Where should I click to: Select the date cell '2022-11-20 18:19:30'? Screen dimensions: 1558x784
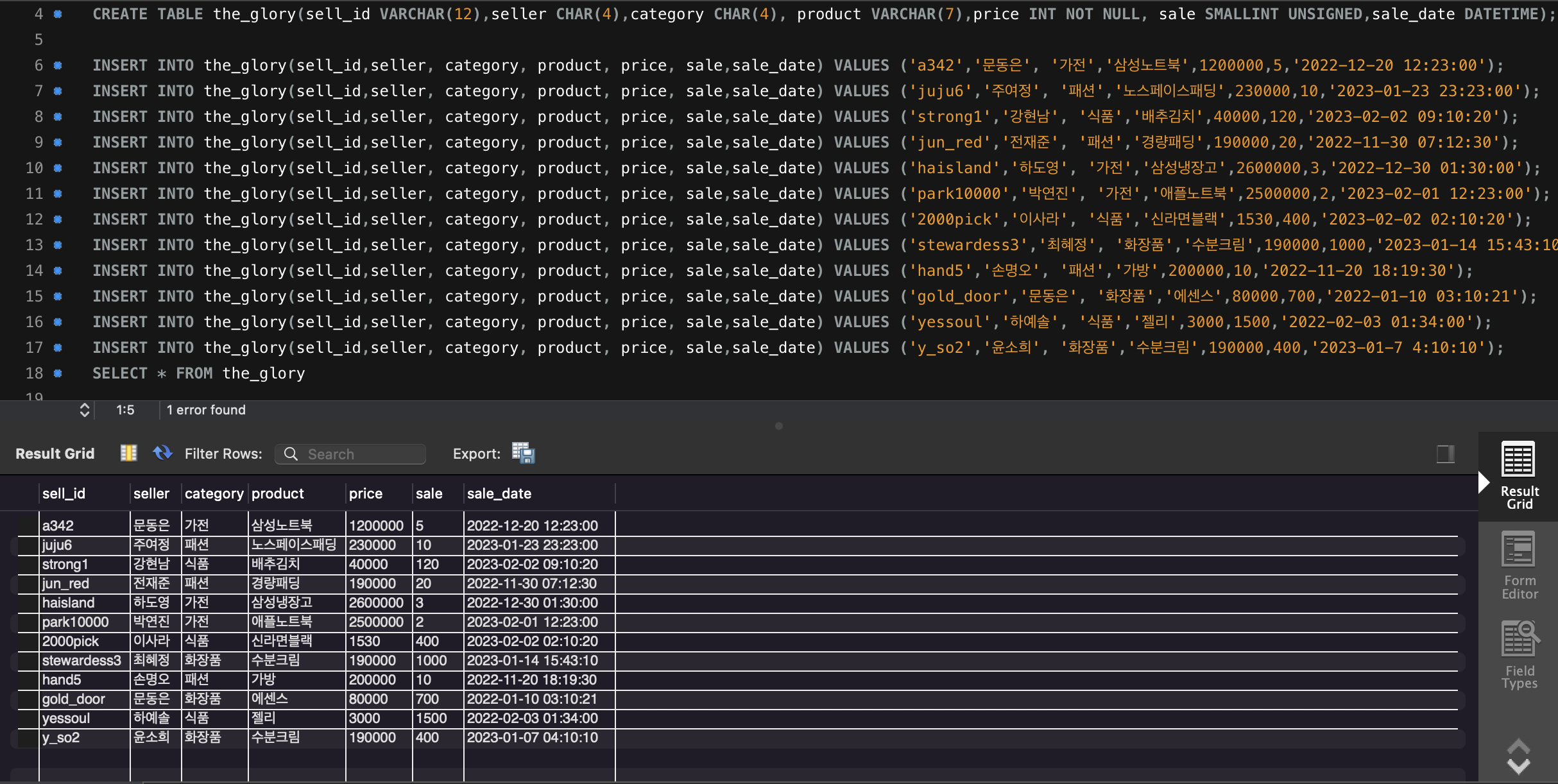point(539,679)
